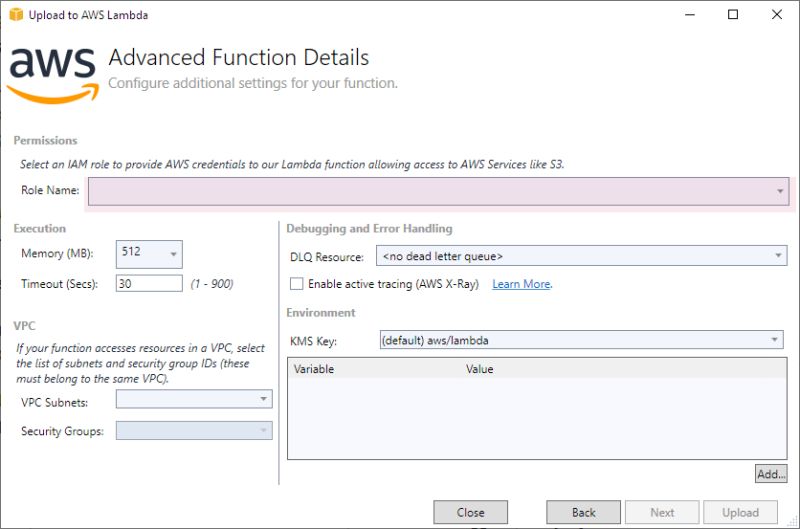800x529 pixels.
Task: Click the resize grip in window corner
Action: 792,521
